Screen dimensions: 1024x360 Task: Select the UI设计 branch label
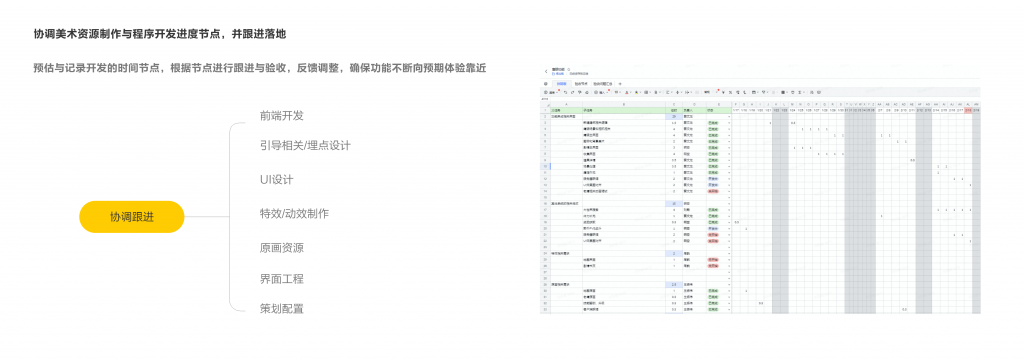[276, 179]
